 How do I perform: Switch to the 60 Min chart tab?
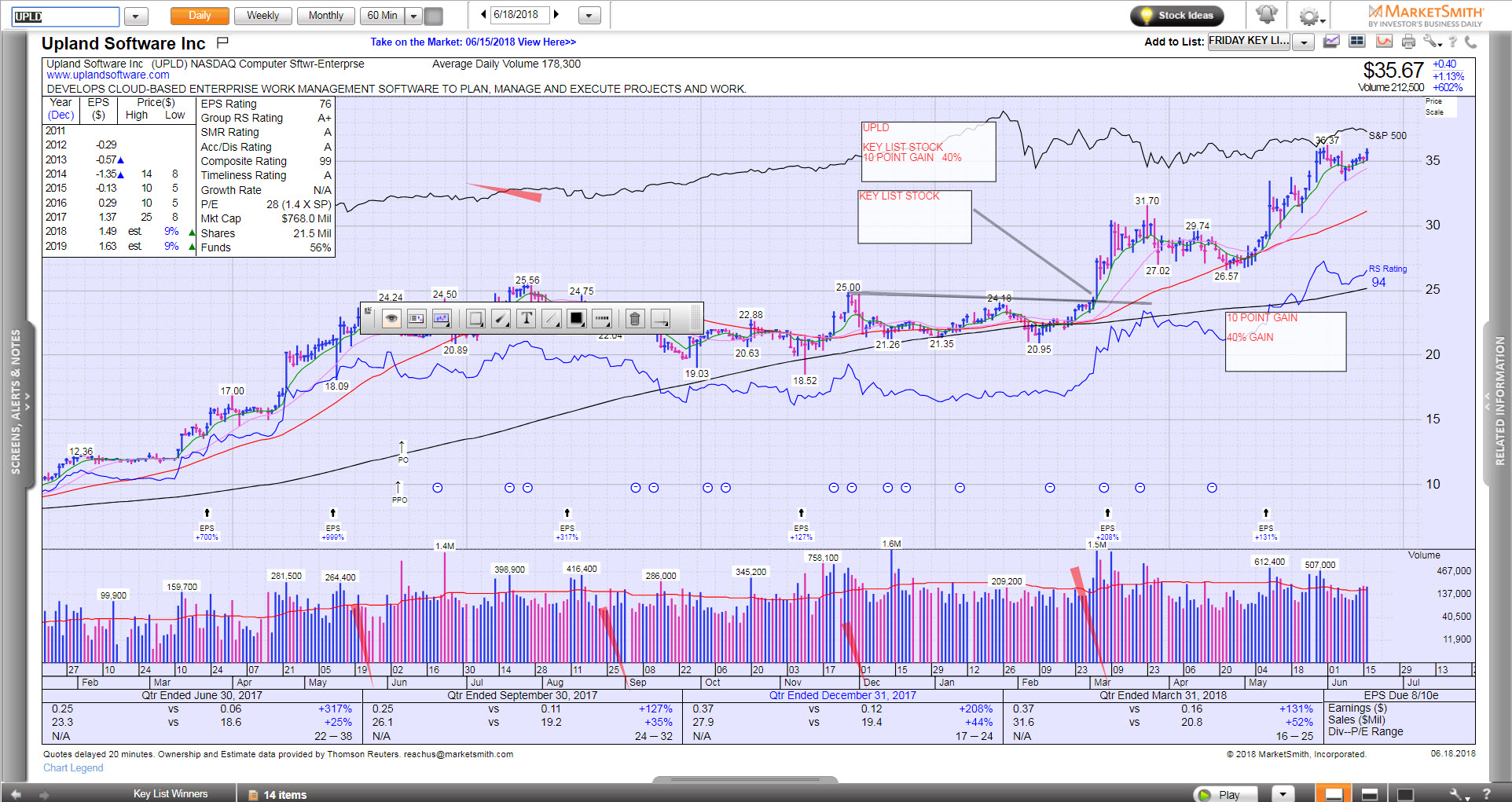(x=383, y=16)
